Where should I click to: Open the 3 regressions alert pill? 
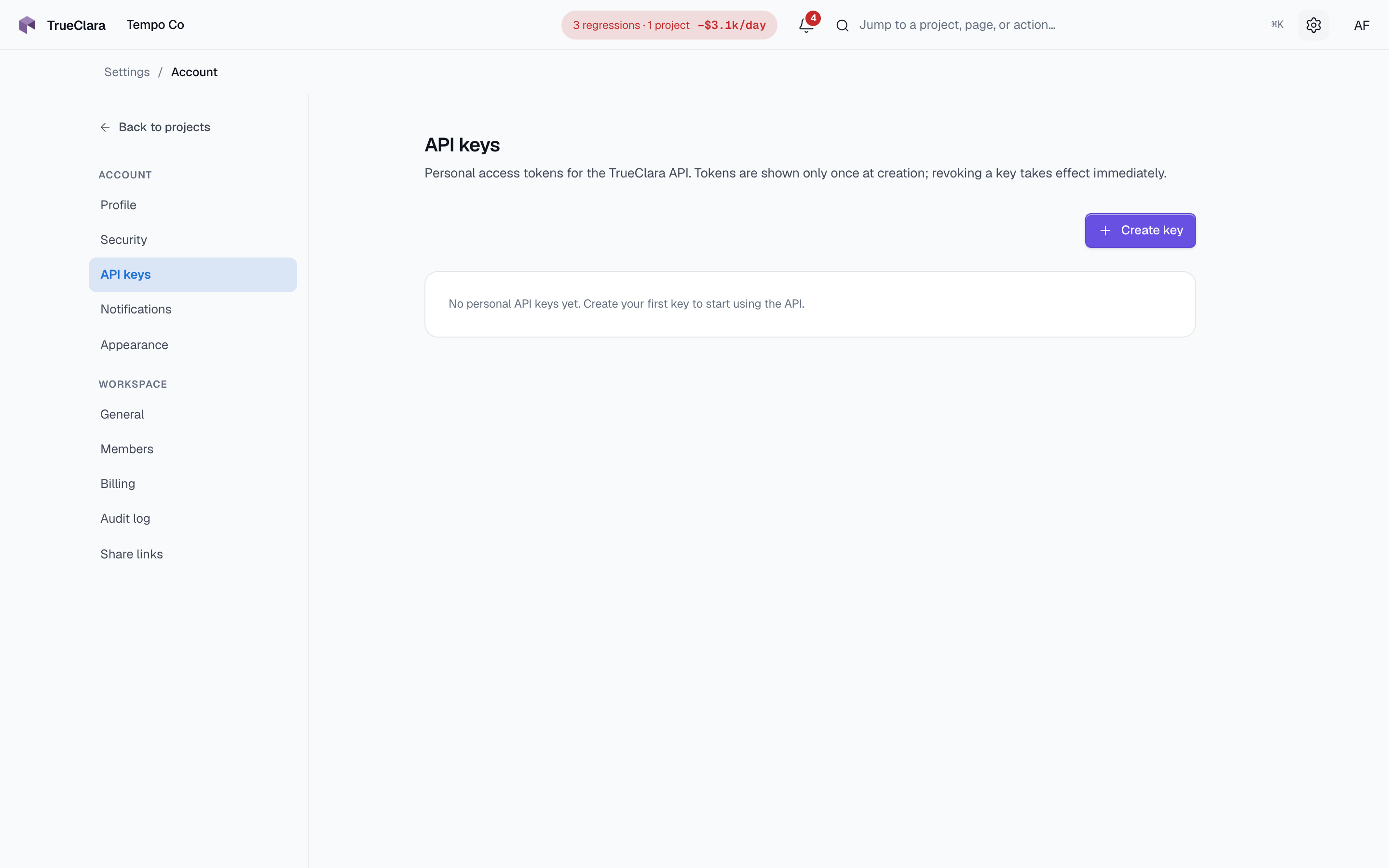(668, 25)
